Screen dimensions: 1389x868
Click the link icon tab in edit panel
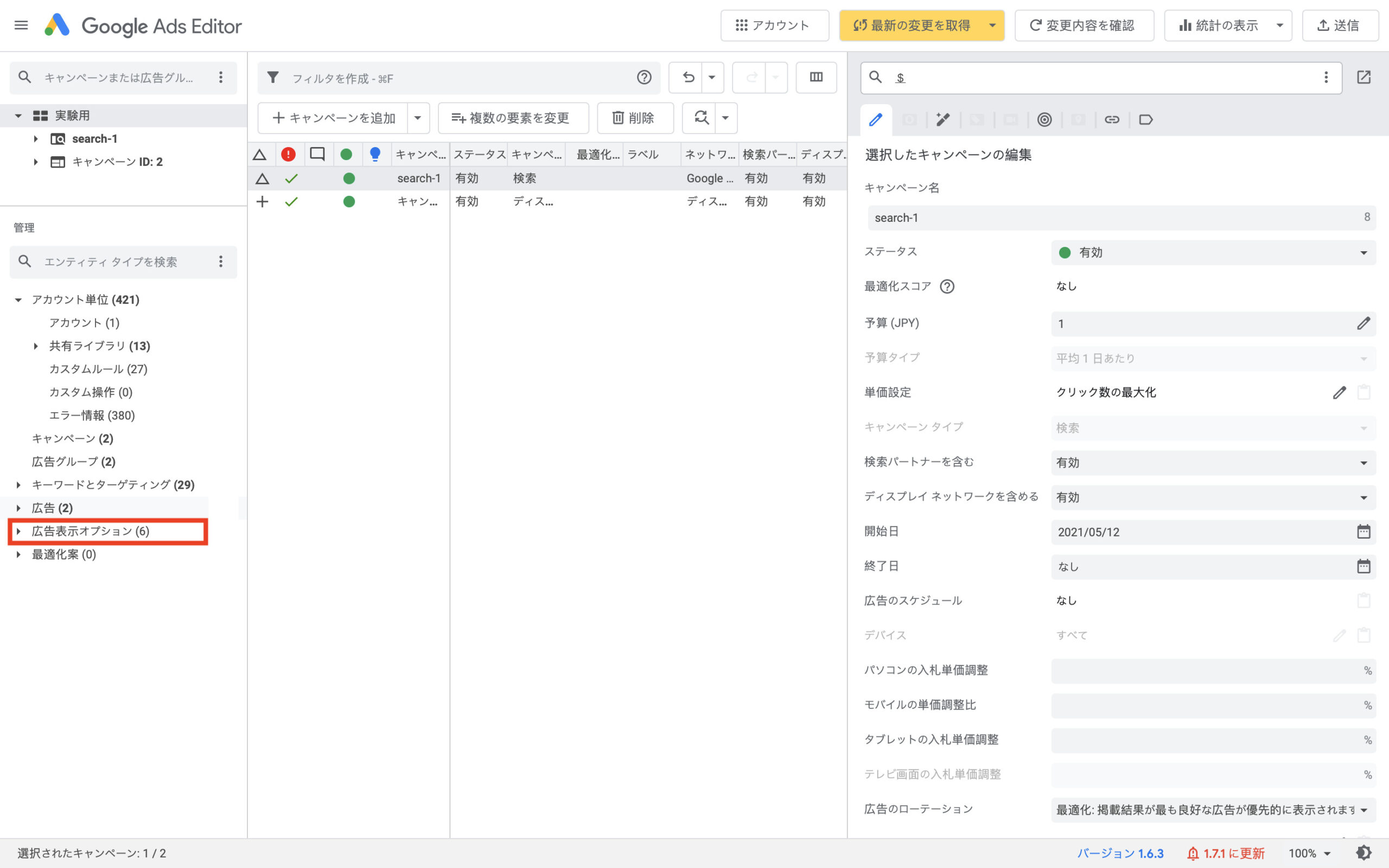tap(1112, 119)
